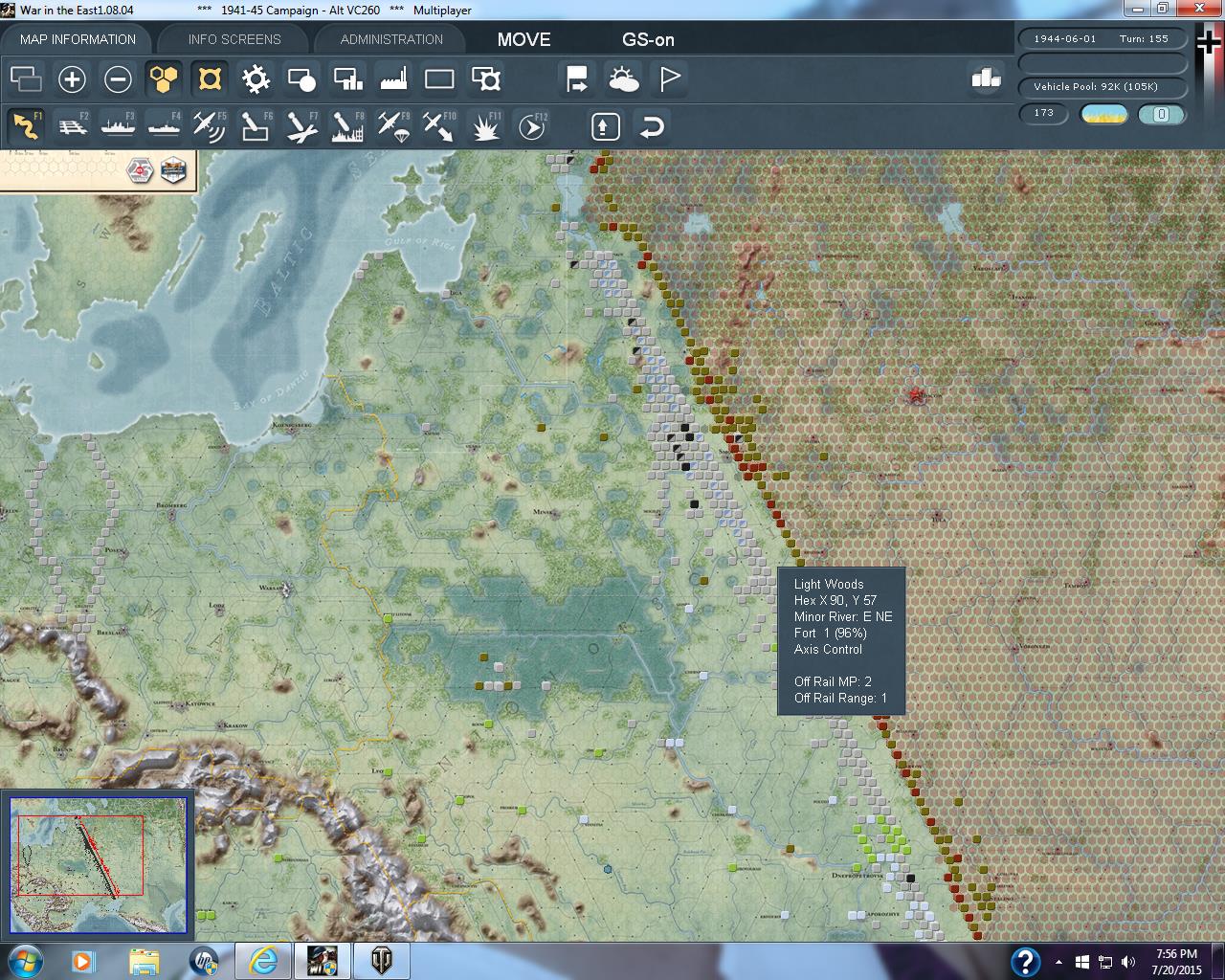
Task: Select the F11 explosion mode icon
Action: (485, 126)
